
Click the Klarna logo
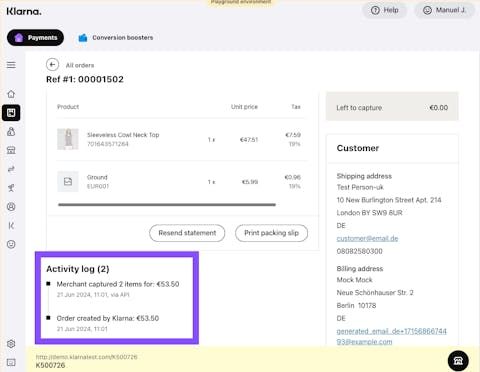24,11
